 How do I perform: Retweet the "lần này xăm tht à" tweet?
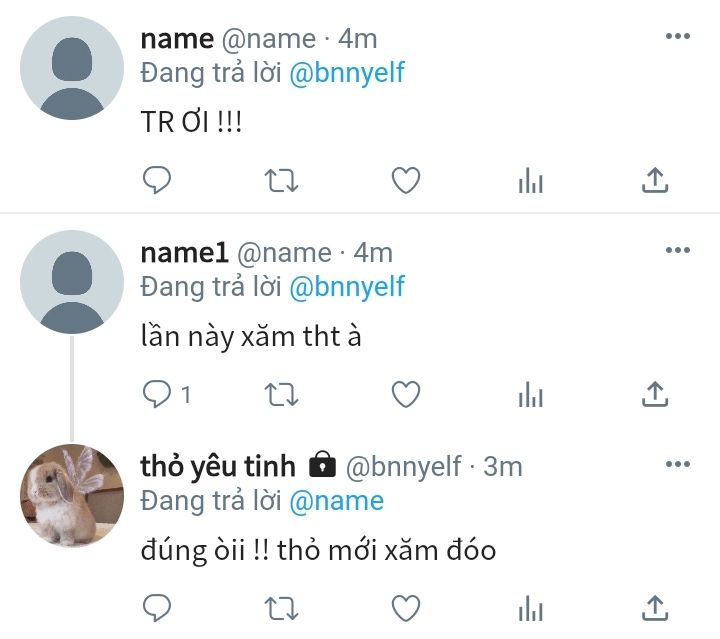point(281,395)
